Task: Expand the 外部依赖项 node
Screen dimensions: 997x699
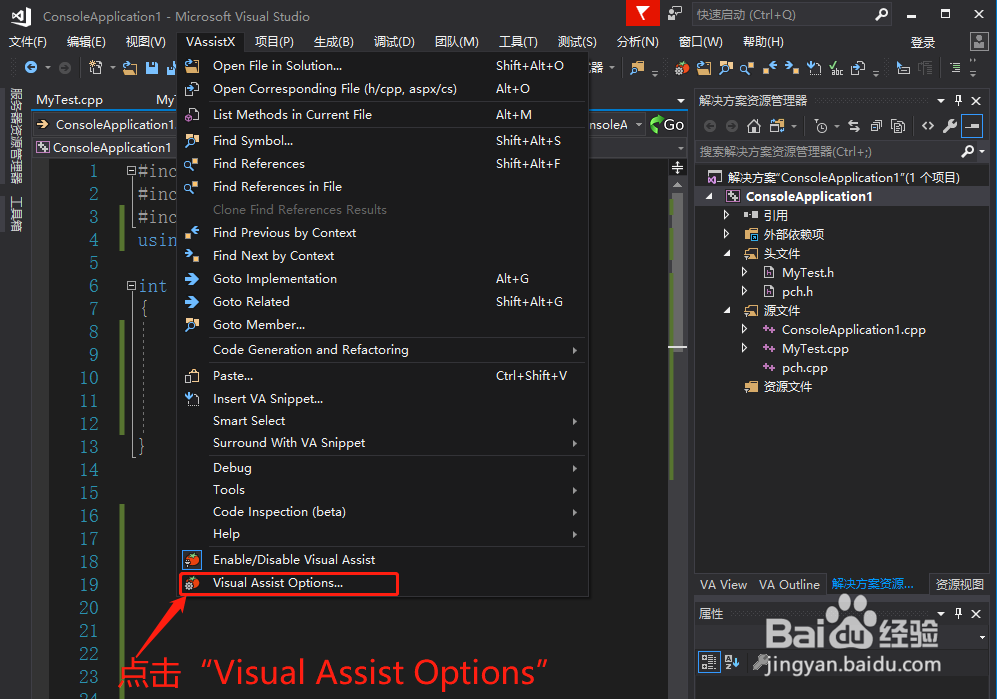Action: click(726, 234)
